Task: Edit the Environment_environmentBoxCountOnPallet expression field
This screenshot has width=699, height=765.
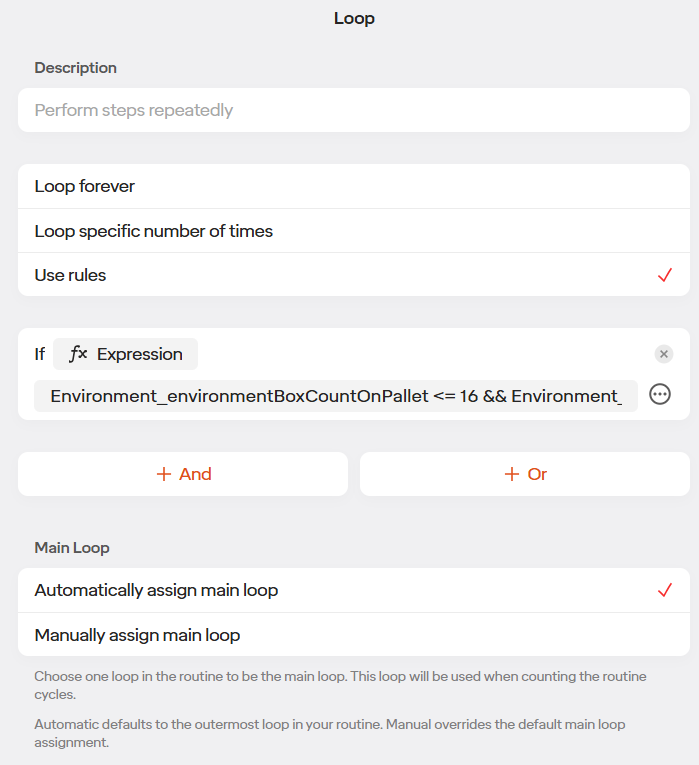Action: [336, 396]
